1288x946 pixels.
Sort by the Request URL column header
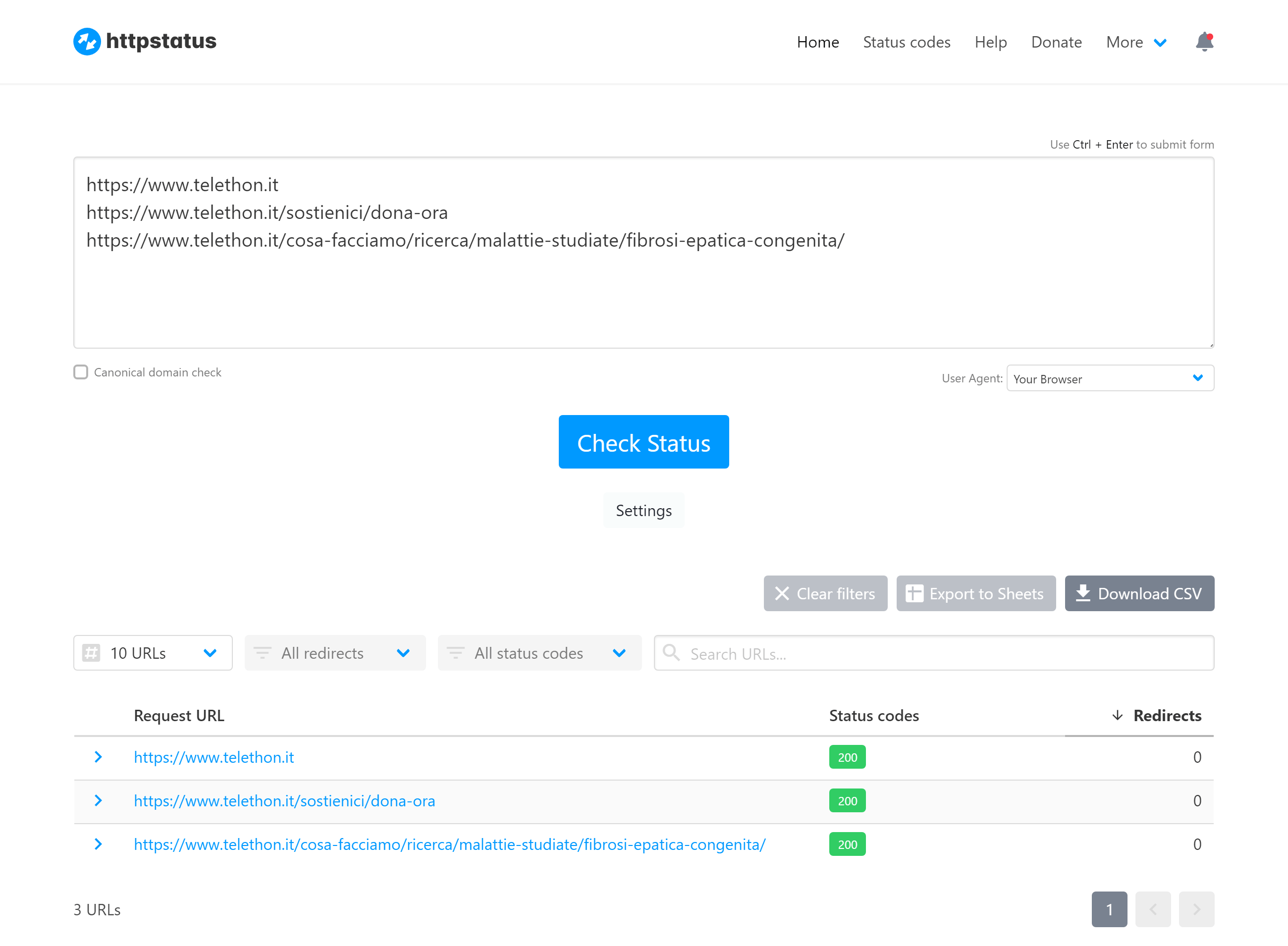179,715
